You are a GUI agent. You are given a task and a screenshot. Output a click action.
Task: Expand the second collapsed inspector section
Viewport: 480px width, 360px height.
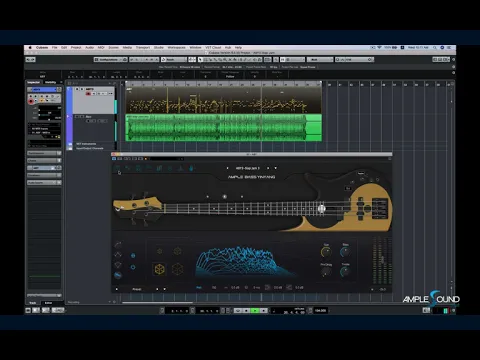point(44,160)
